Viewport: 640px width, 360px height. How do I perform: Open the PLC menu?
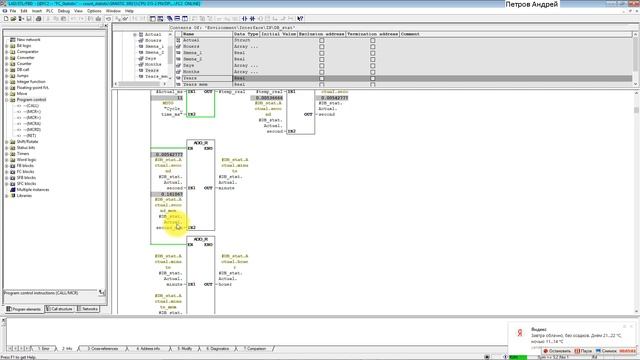(x=49, y=11)
